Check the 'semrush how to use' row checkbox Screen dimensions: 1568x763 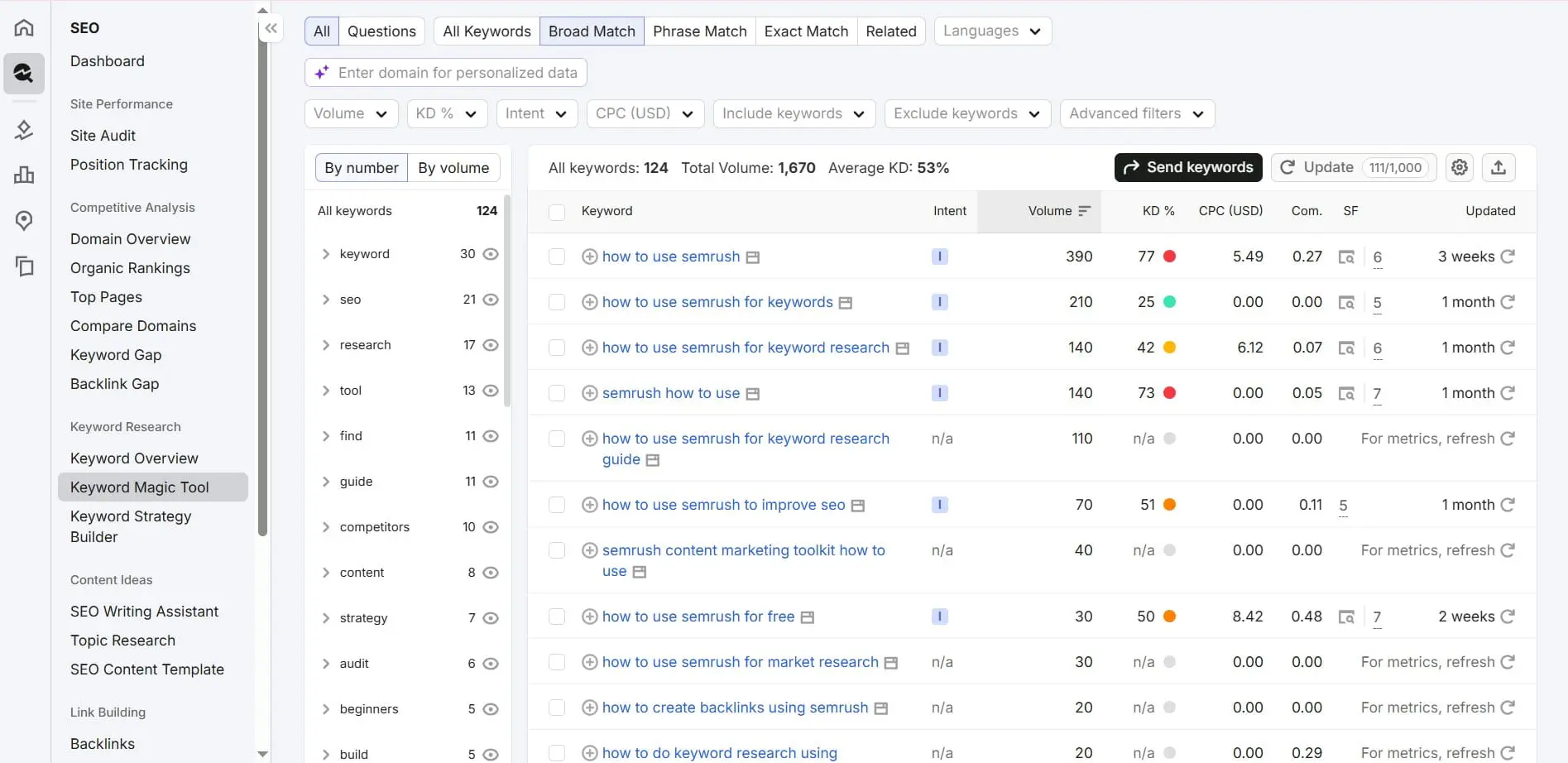click(557, 393)
